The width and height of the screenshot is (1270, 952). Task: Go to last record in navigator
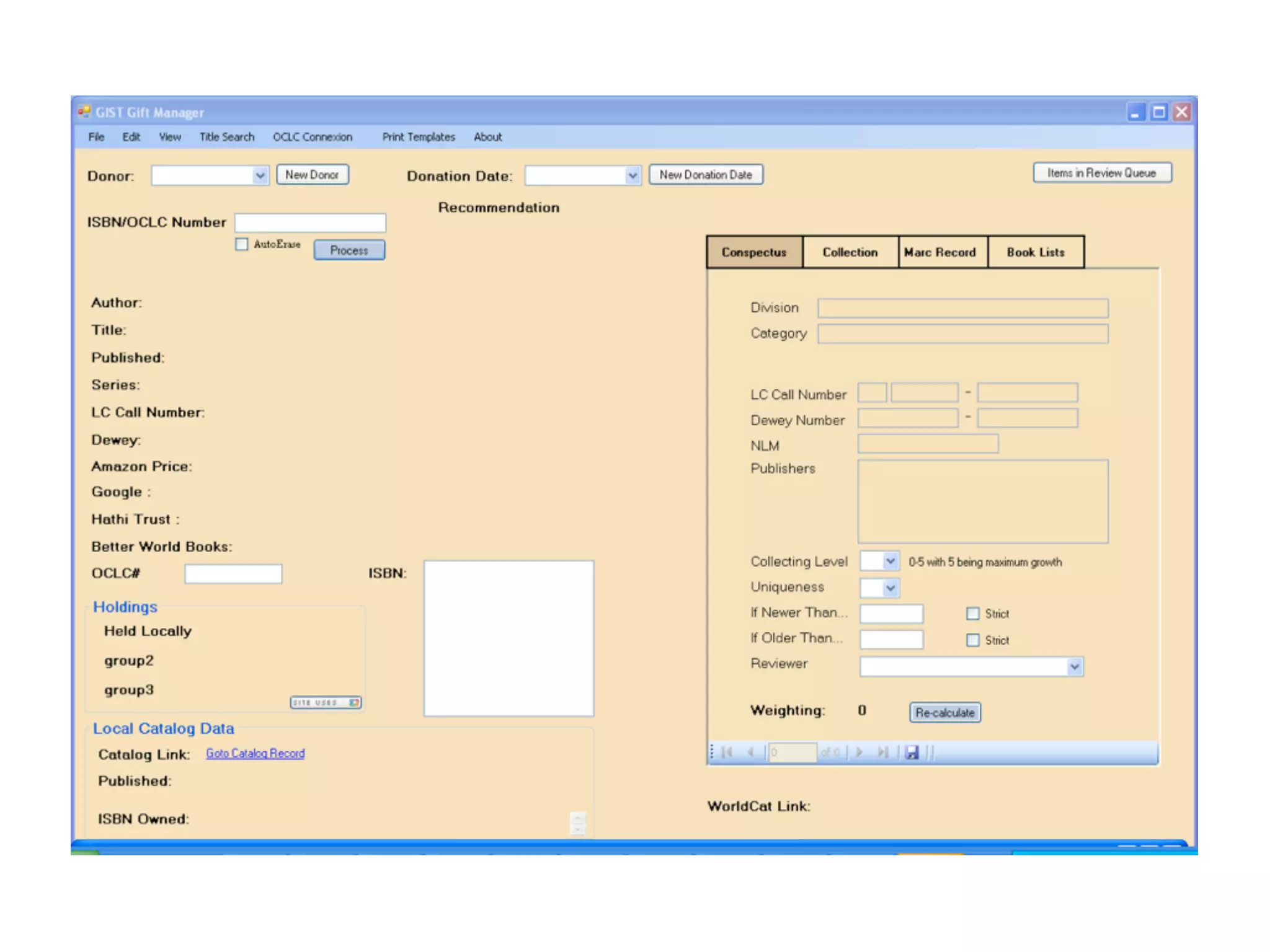(883, 752)
